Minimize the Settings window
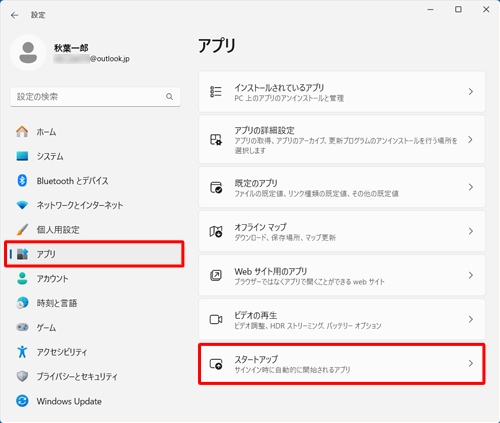500x423 pixels. (431, 9)
